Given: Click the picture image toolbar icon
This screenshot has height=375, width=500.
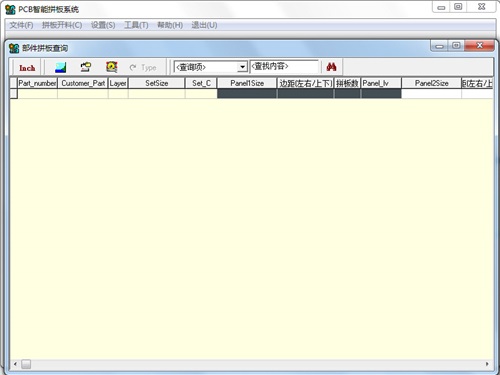Looking at the screenshot, I should [60, 67].
